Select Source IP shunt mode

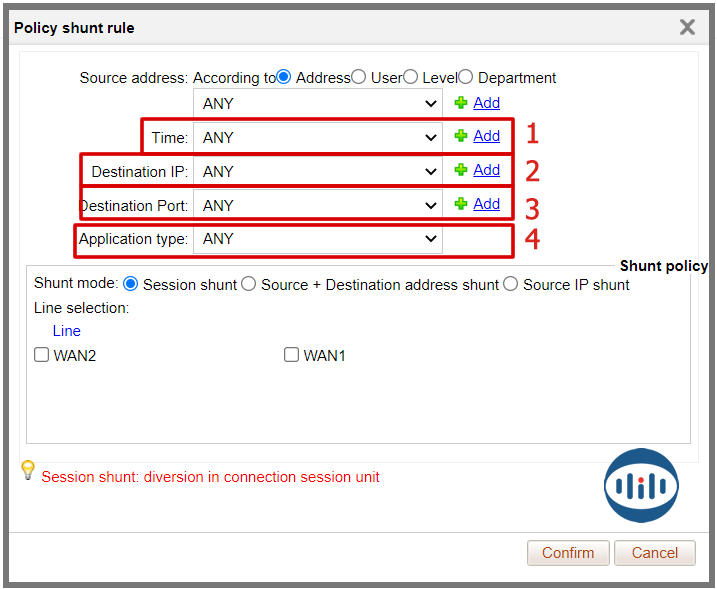[x=511, y=284]
